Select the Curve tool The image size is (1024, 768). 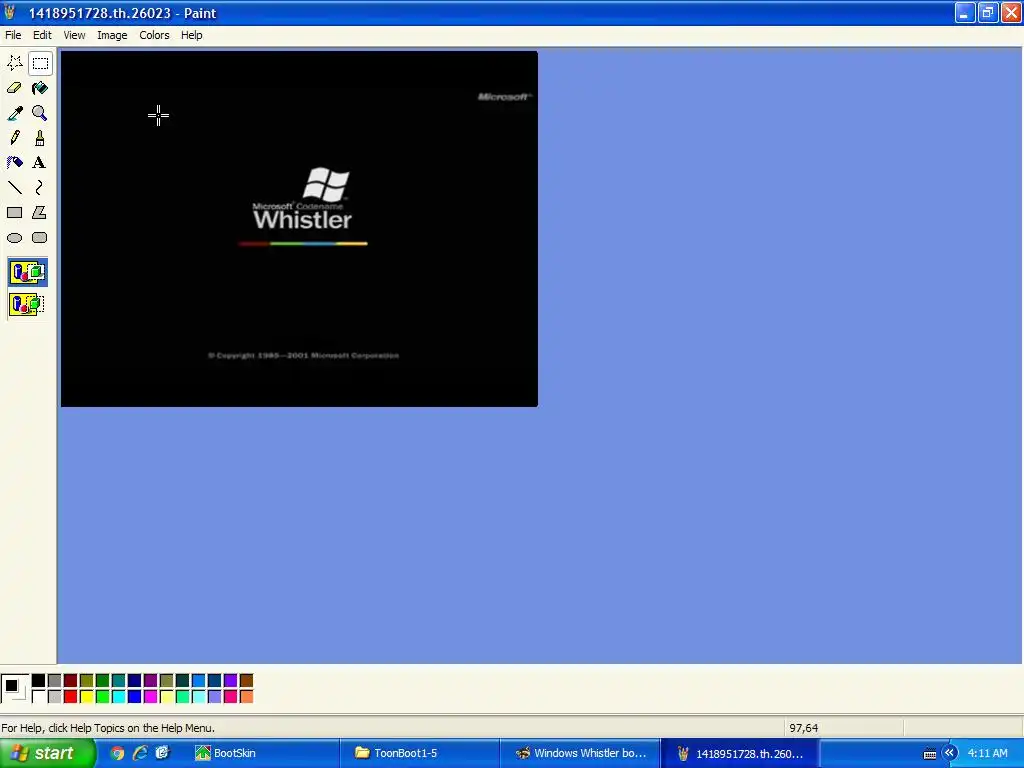[40, 187]
